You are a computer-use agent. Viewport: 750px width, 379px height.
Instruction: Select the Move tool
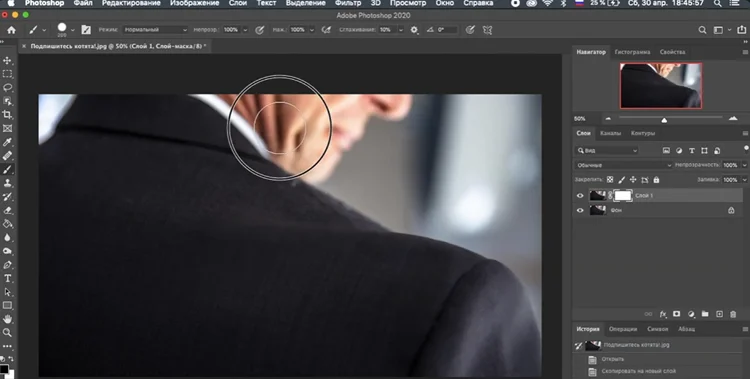(8, 61)
